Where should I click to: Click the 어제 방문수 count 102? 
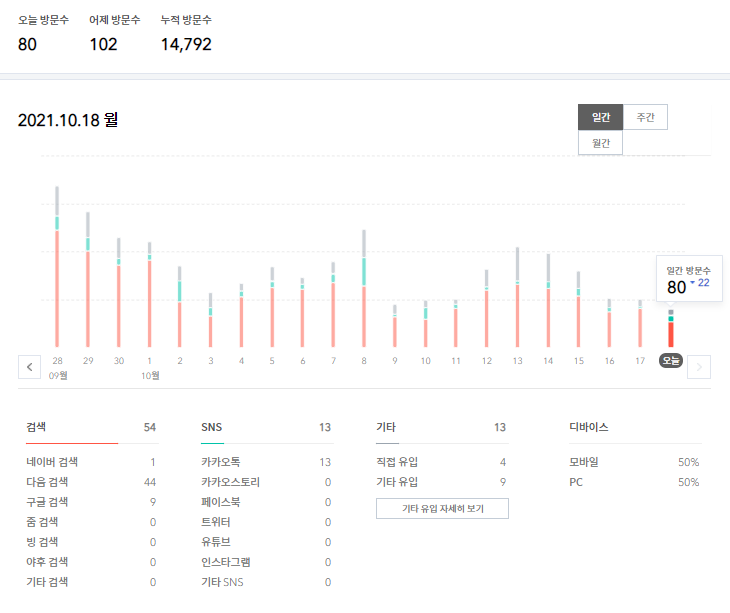[103, 44]
